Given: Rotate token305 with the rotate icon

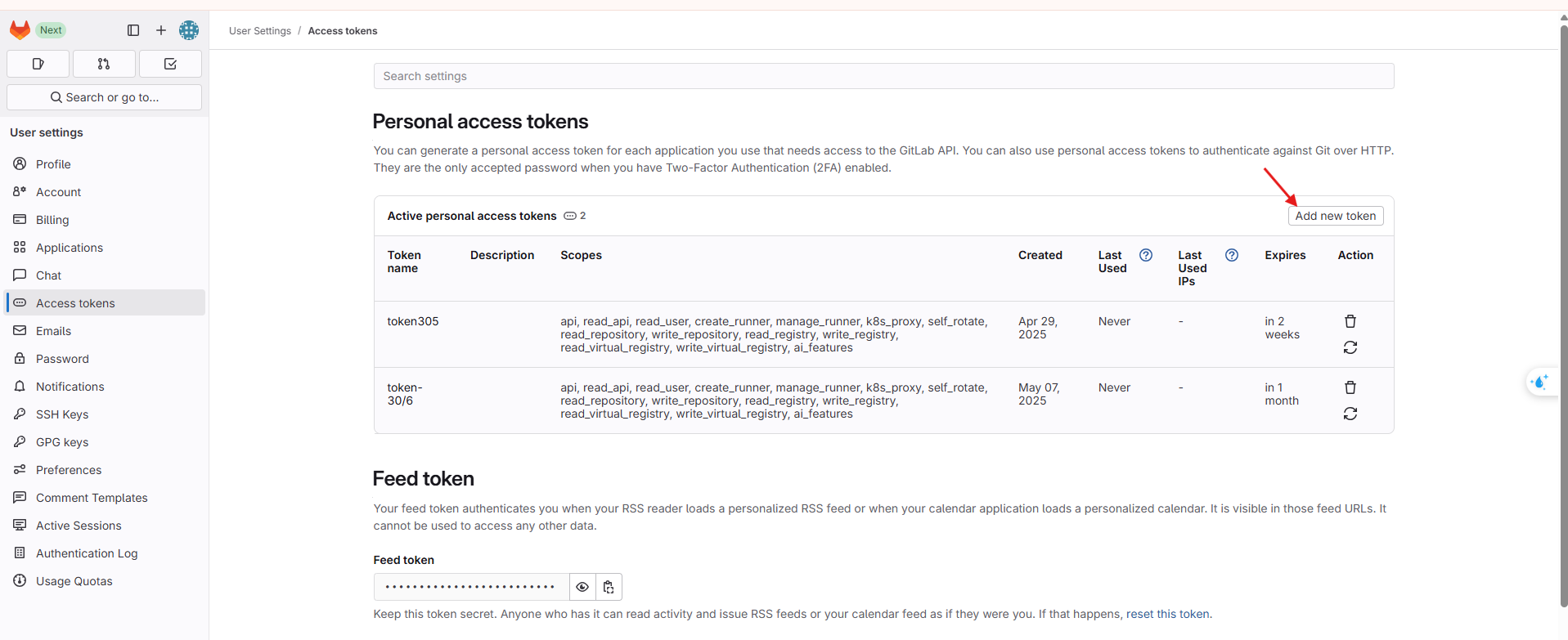Looking at the screenshot, I should click(x=1350, y=347).
